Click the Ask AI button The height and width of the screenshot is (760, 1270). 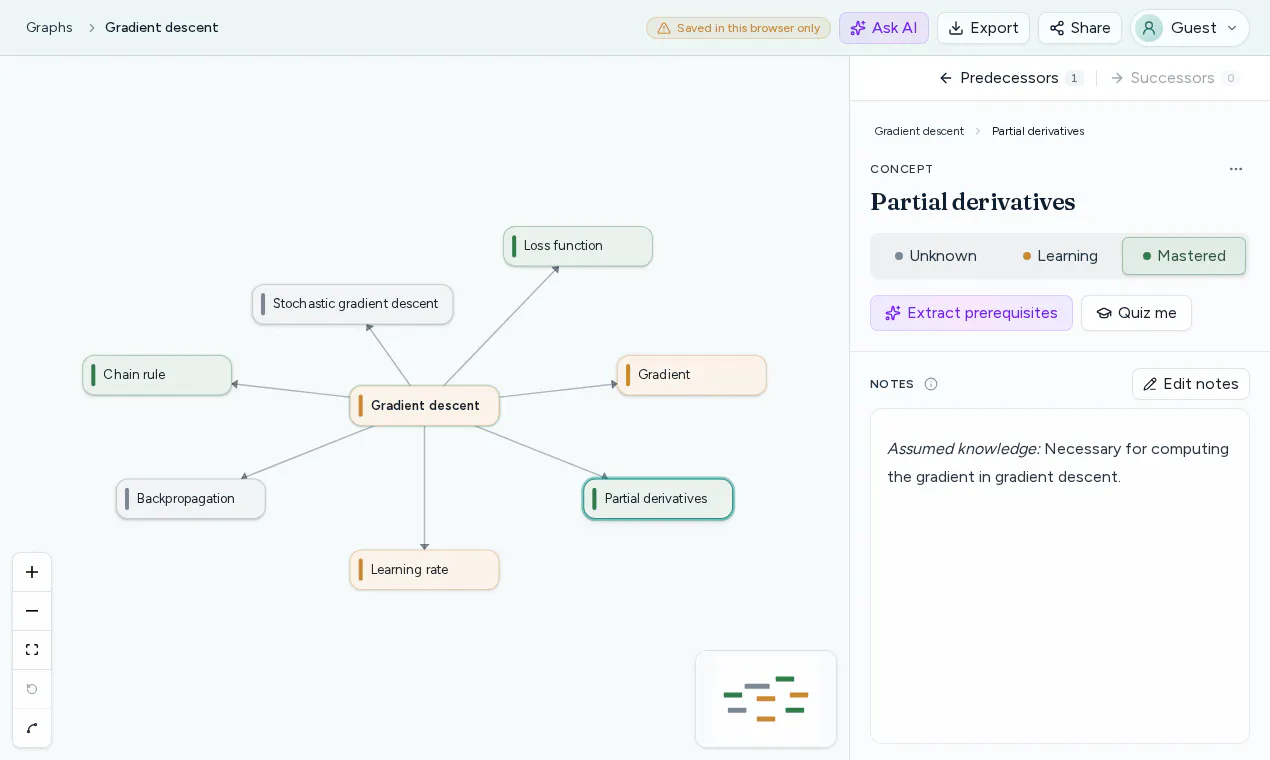pos(884,28)
